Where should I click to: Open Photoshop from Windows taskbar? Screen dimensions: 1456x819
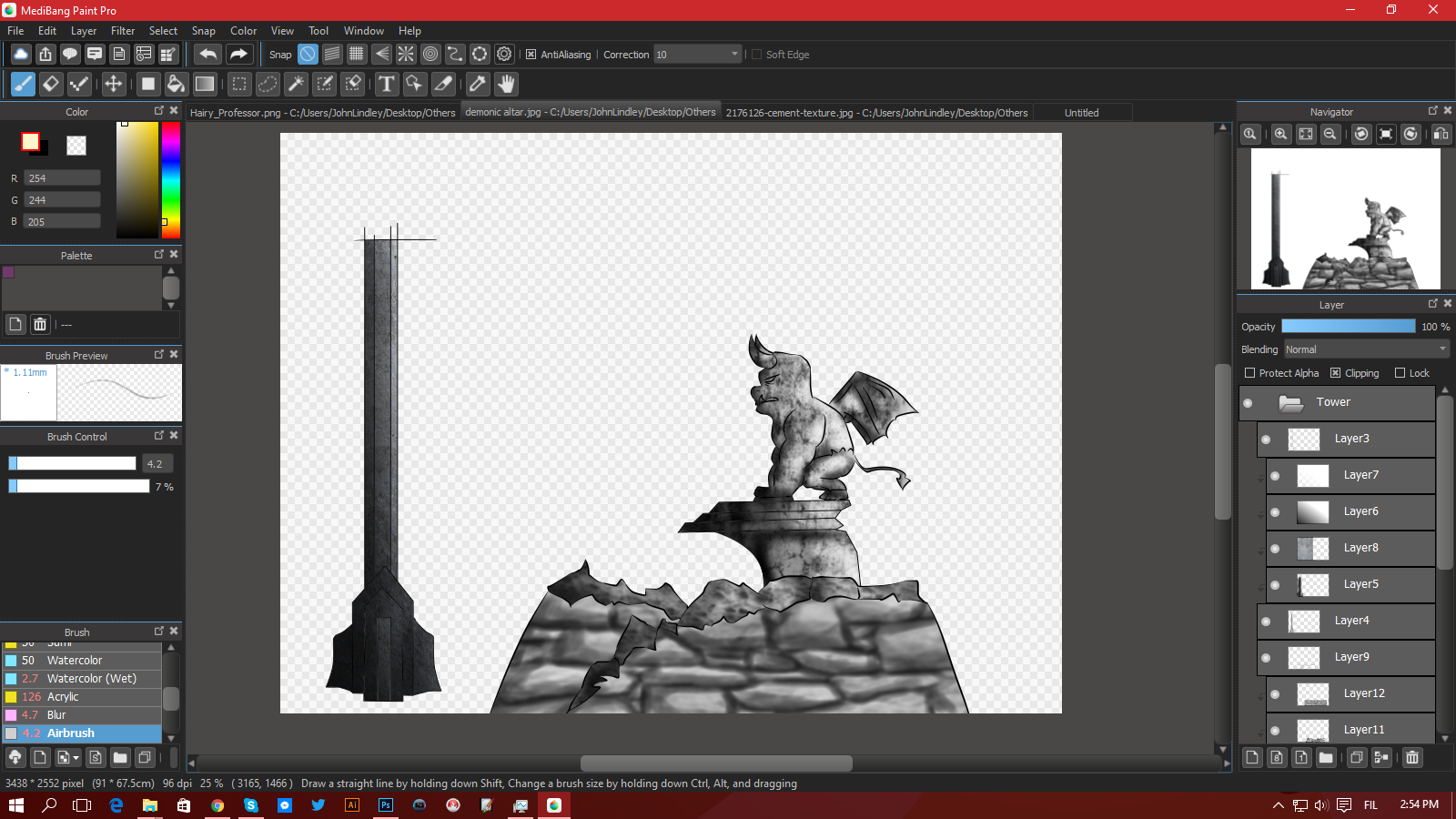pyautogui.click(x=386, y=805)
